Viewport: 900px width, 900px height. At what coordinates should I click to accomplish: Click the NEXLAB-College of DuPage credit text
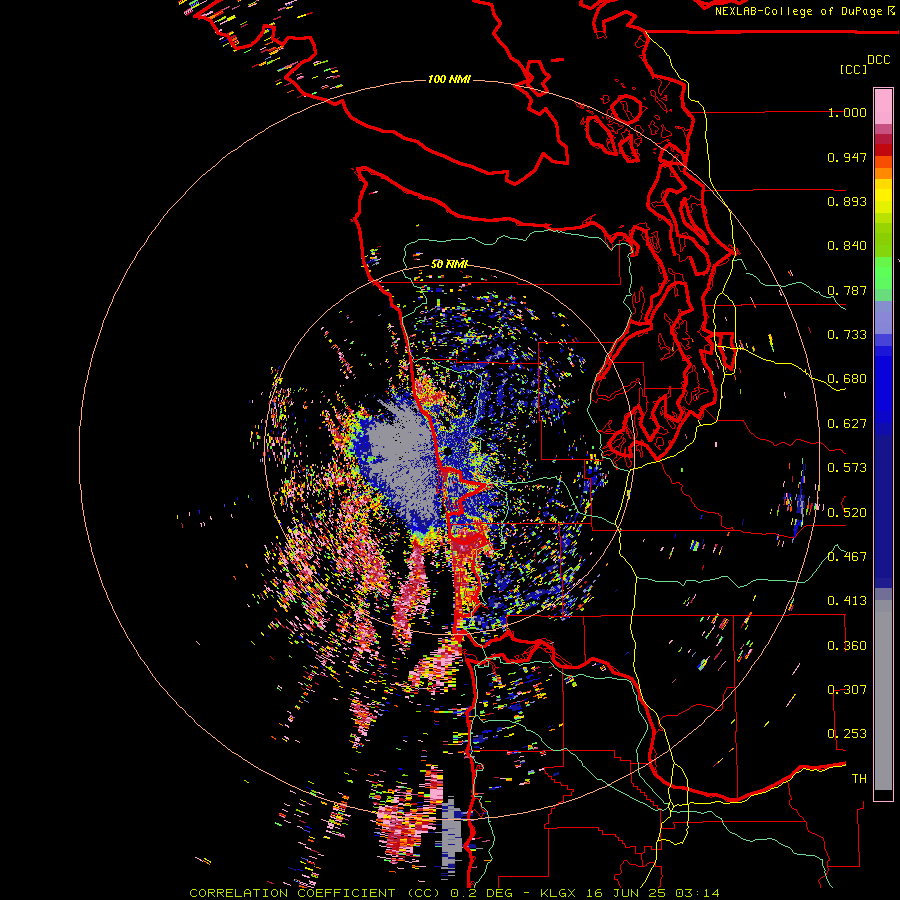(804, 11)
